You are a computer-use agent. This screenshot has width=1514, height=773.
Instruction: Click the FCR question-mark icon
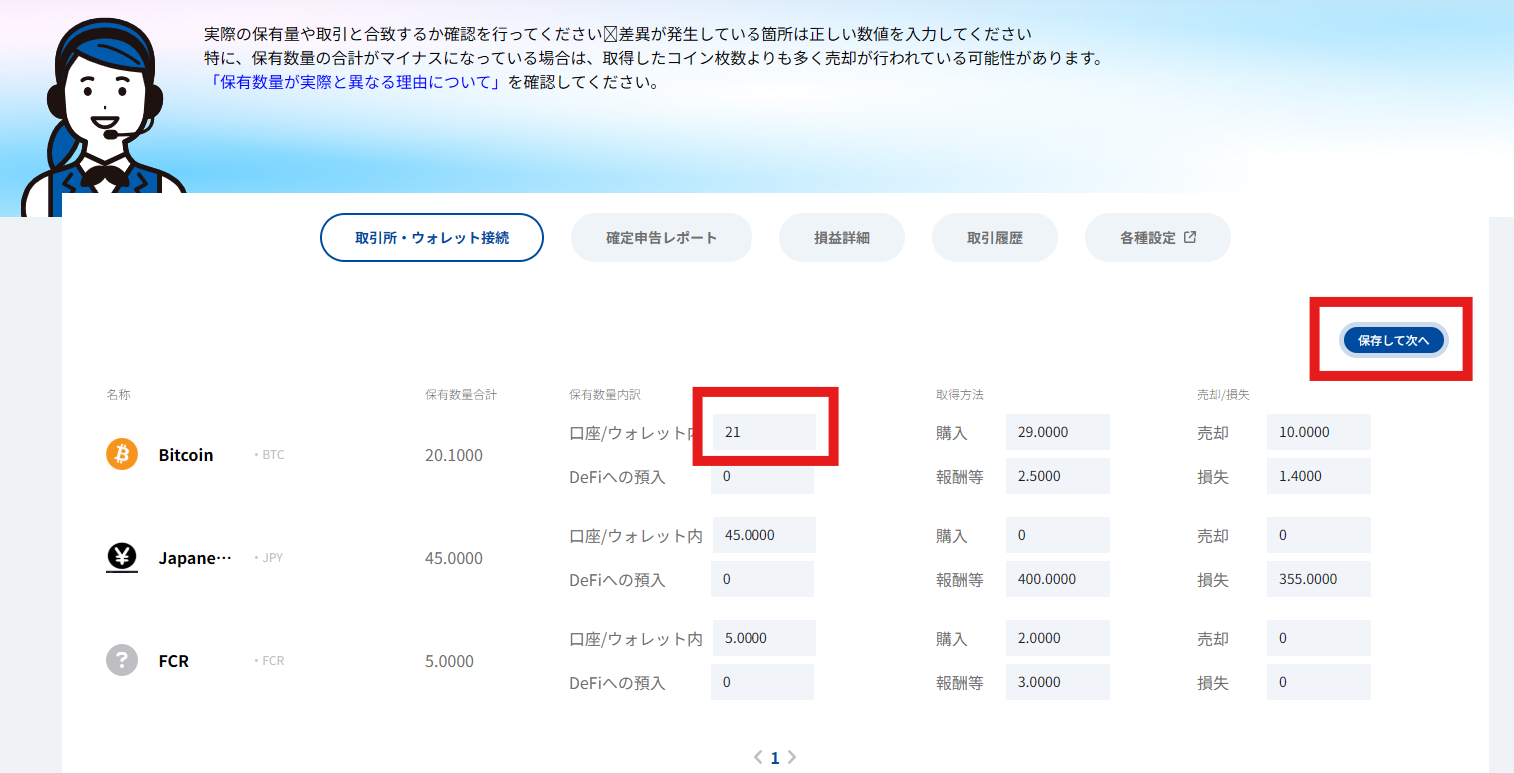coord(122,660)
